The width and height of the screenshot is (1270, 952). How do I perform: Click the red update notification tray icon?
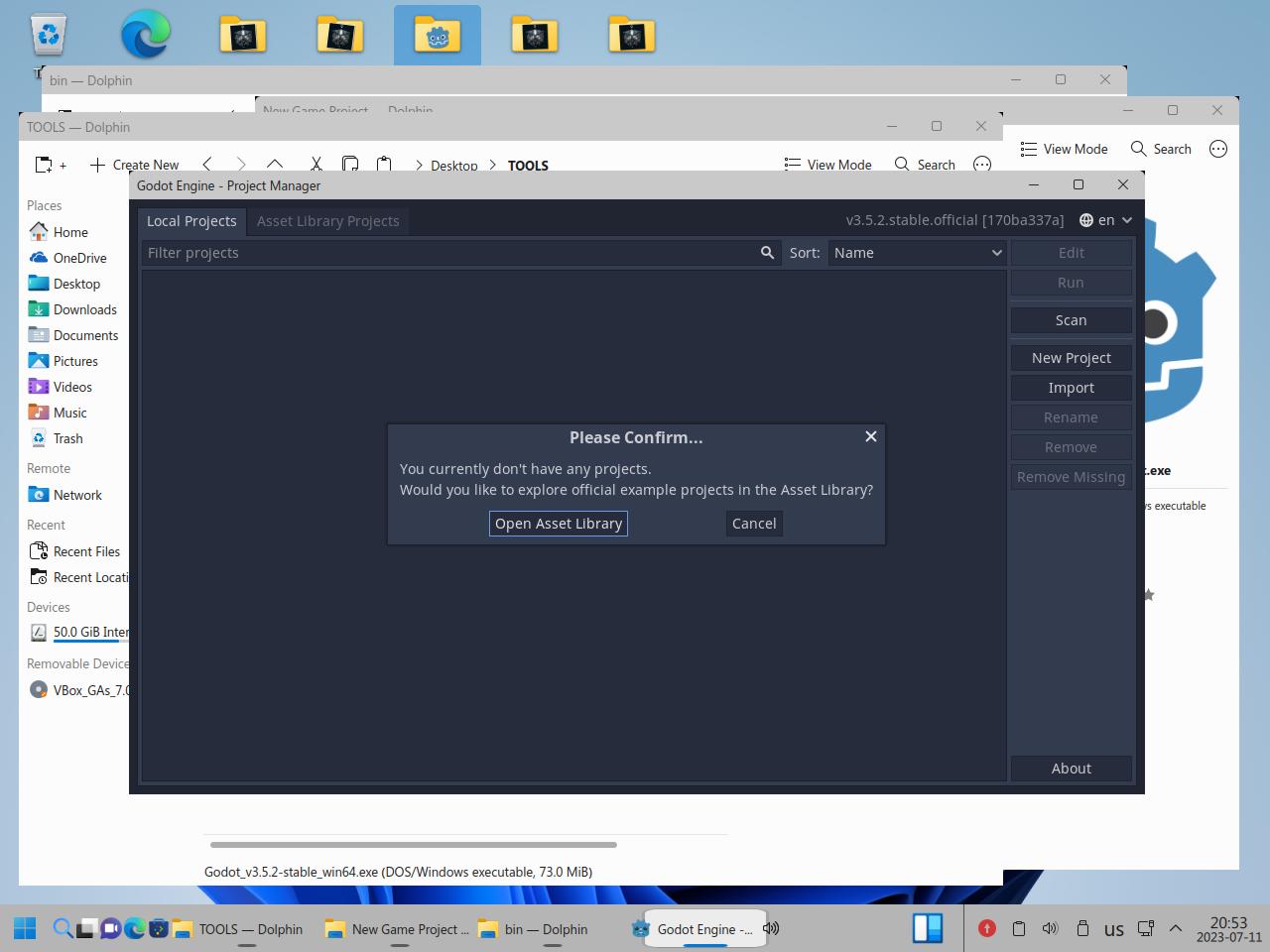[986, 928]
